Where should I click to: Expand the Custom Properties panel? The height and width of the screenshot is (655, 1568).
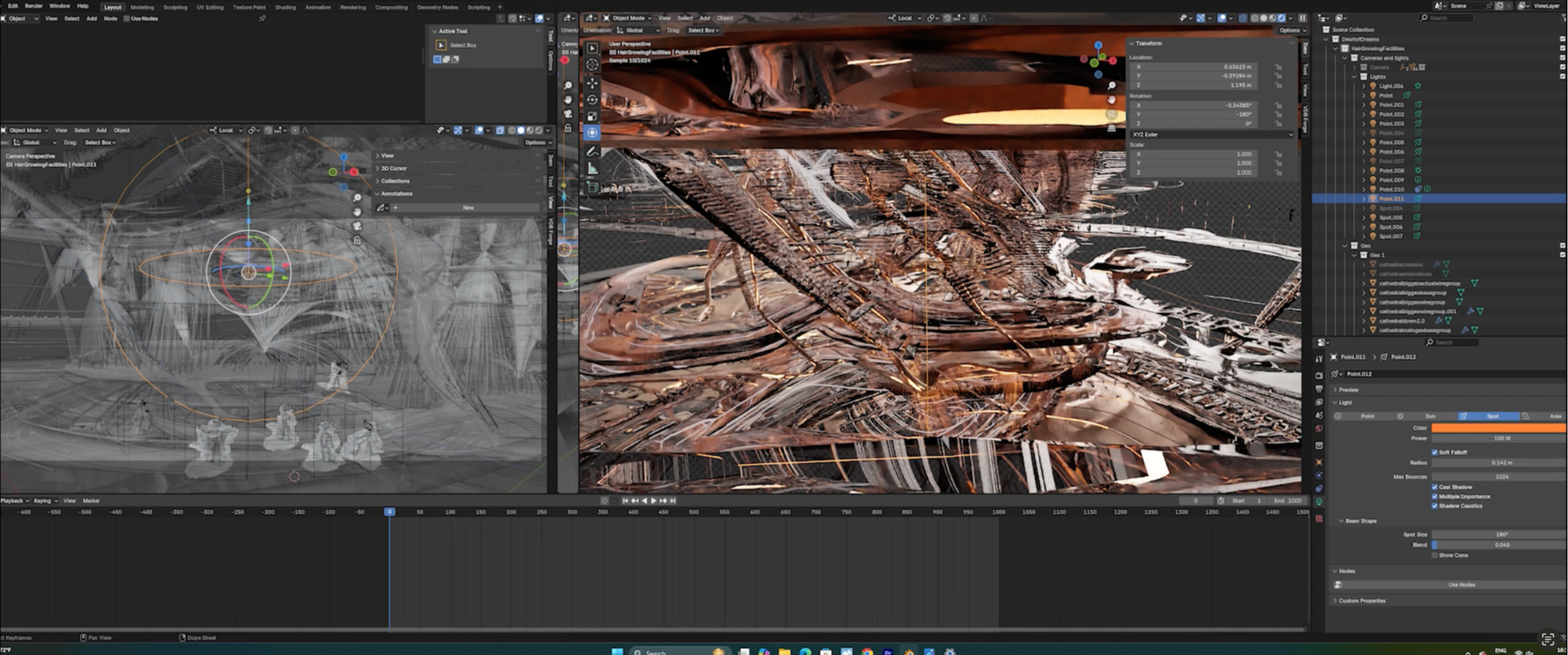click(1362, 601)
